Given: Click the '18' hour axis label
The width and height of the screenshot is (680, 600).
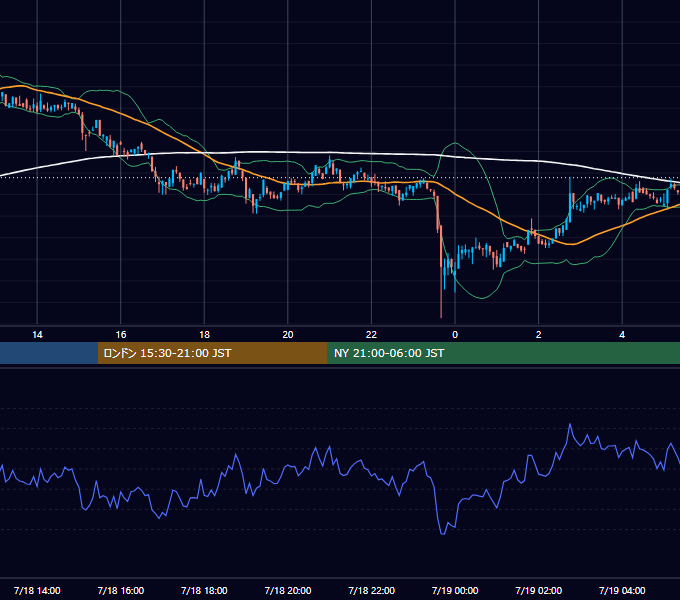Looking at the screenshot, I should click(x=204, y=335).
